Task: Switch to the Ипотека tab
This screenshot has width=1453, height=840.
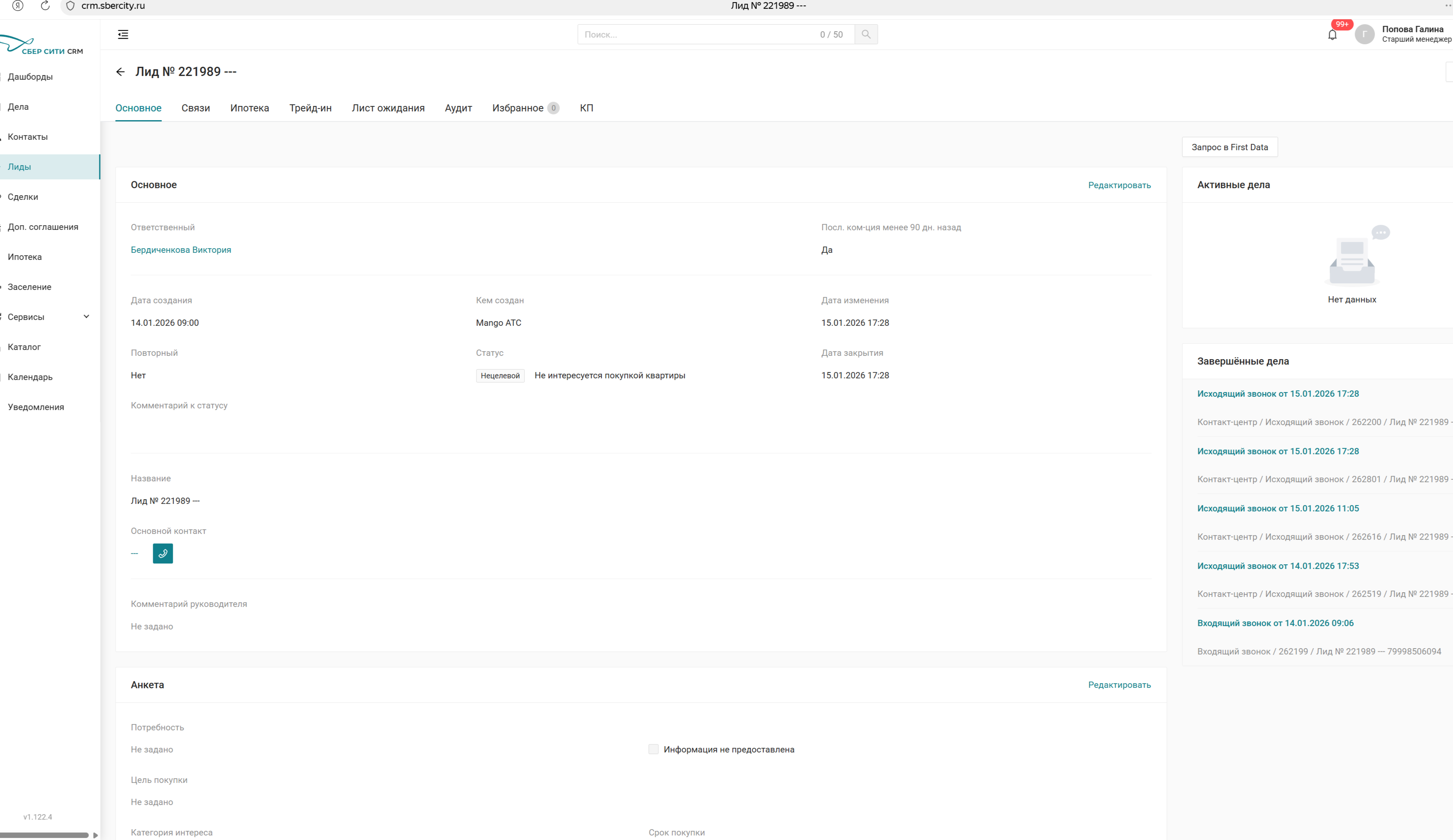Action: point(249,108)
